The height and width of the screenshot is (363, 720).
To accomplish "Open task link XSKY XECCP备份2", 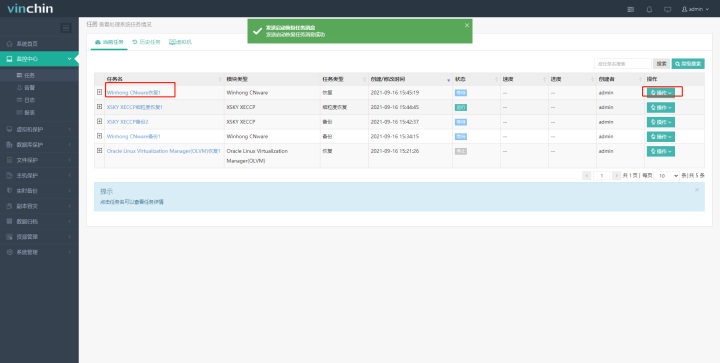I will [127, 122].
